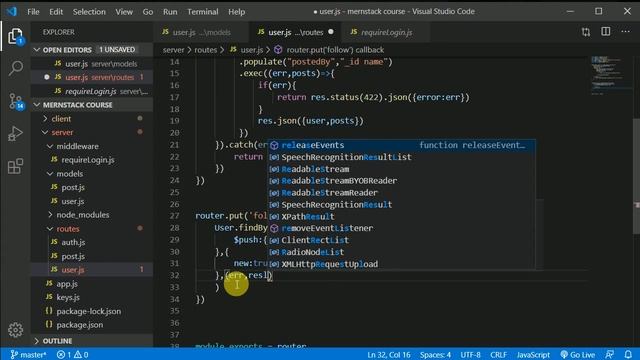640x360 pixels.
Task: Switch to the requireLogin.js tab
Action: tap(386, 32)
